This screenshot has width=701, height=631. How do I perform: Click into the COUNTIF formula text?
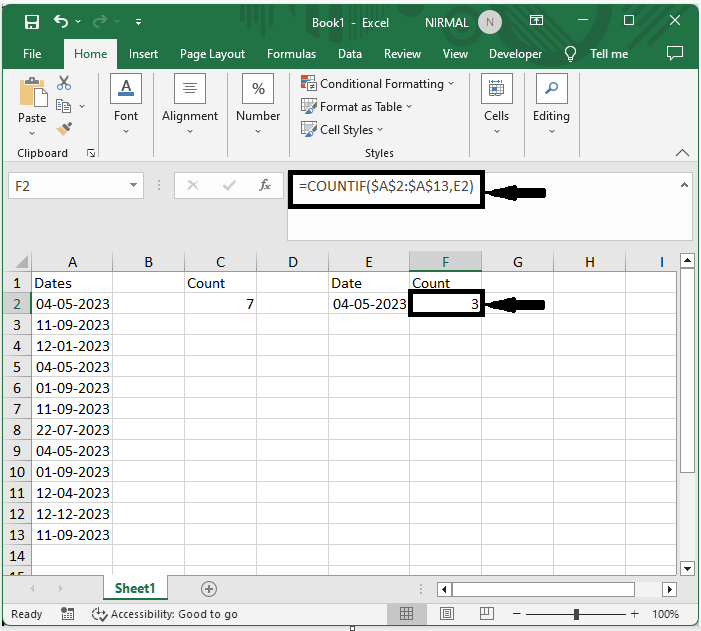pyautogui.click(x=386, y=186)
